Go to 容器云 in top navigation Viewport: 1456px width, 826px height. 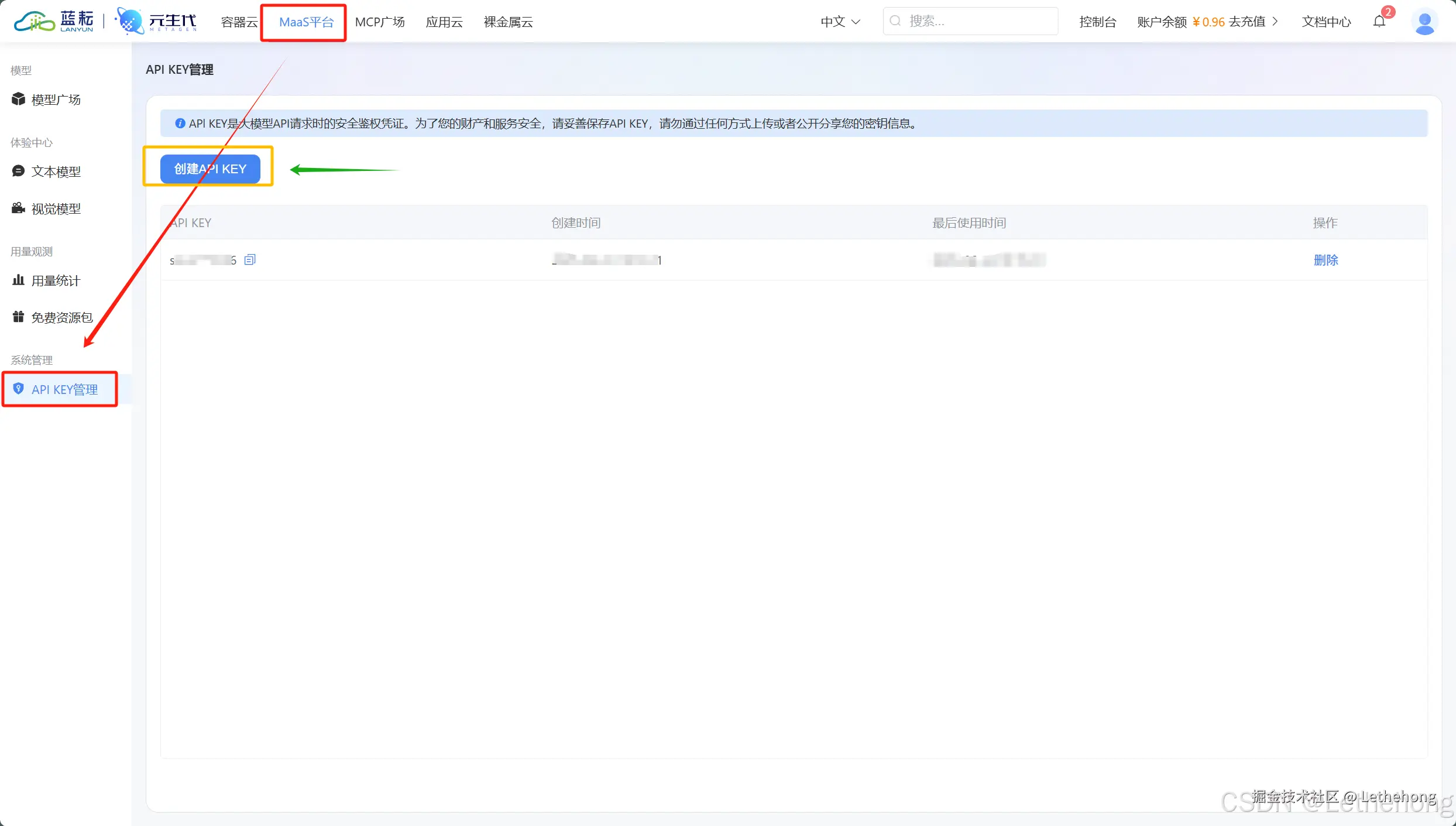(x=239, y=22)
